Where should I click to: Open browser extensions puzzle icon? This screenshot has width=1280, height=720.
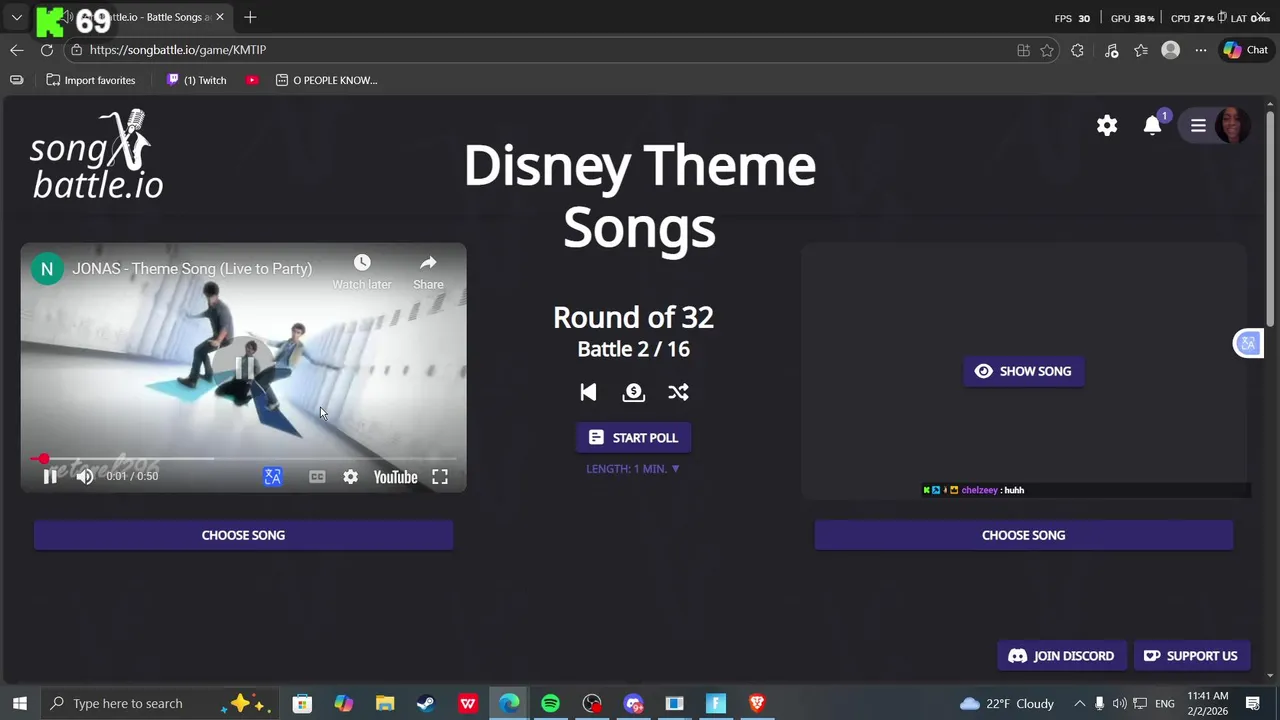pyautogui.click(x=1077, y=50)
